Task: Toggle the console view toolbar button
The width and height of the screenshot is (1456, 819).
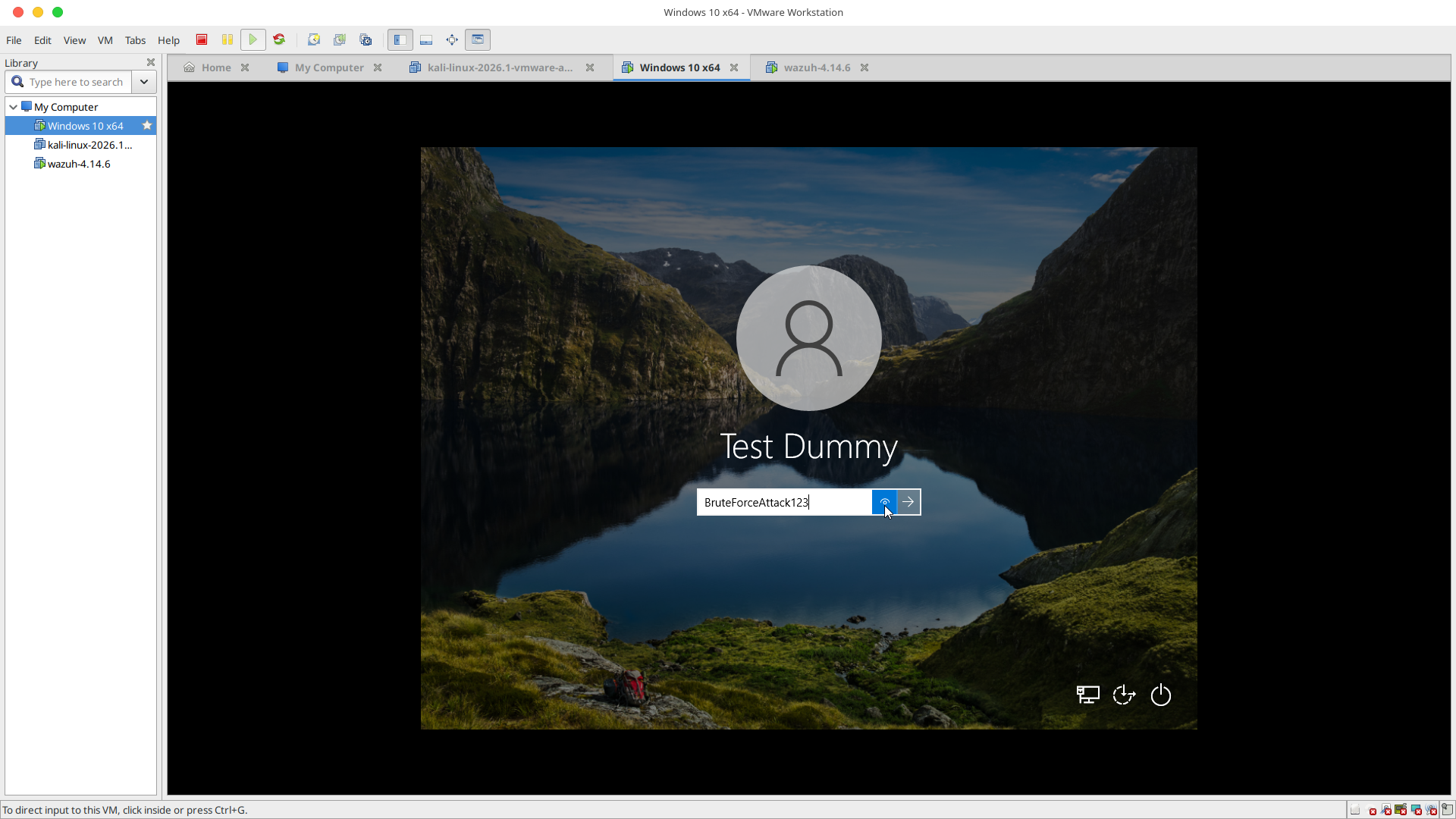Action: click(478, 39)
